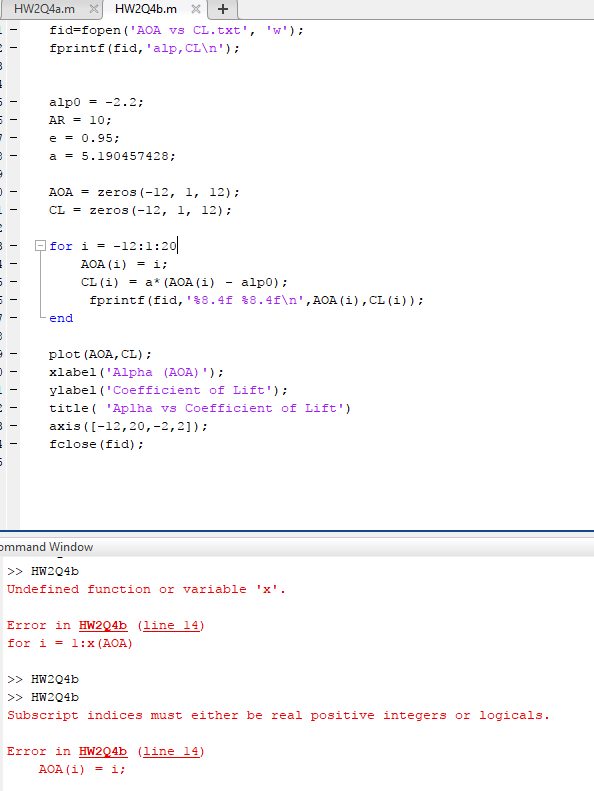Click the 'plot(AOA,CL);' line

pyautogui.click(x=100, y=355)
